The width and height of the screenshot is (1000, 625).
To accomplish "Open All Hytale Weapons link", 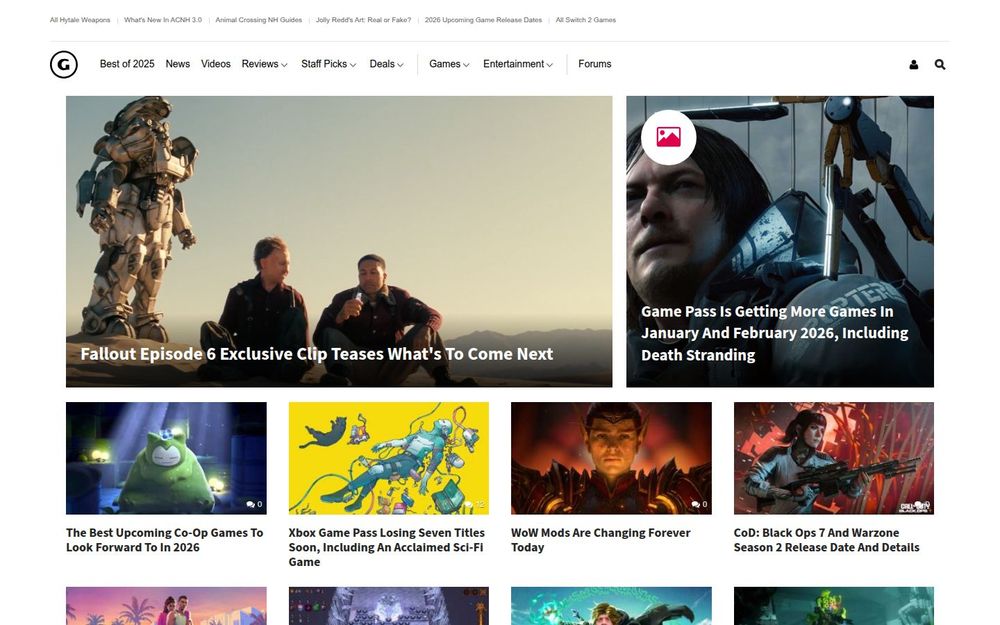I will click(80, 20).
